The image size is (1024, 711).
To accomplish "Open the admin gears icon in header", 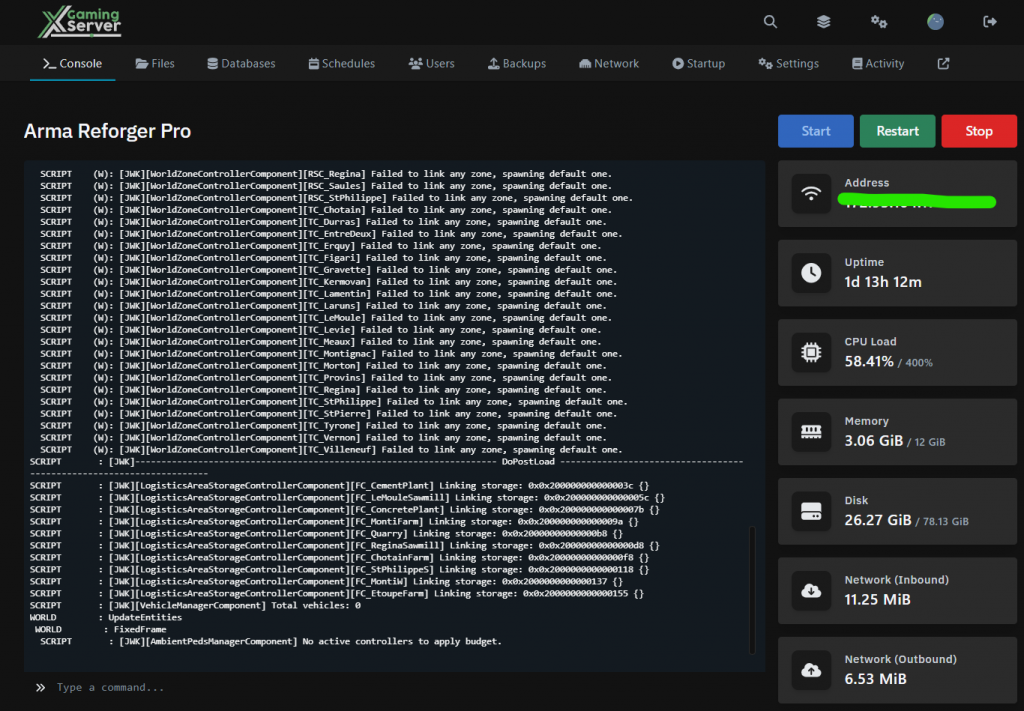I will coord(879,22).
